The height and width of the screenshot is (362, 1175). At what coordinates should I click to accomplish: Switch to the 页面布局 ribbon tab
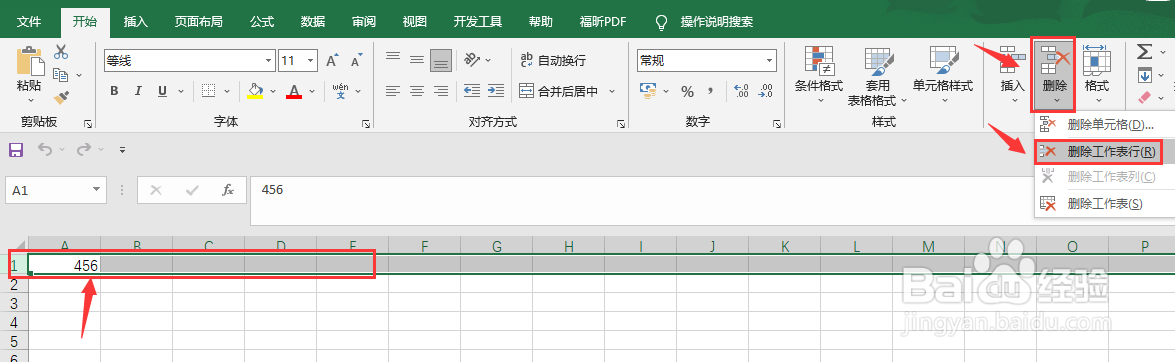(199, 22)
